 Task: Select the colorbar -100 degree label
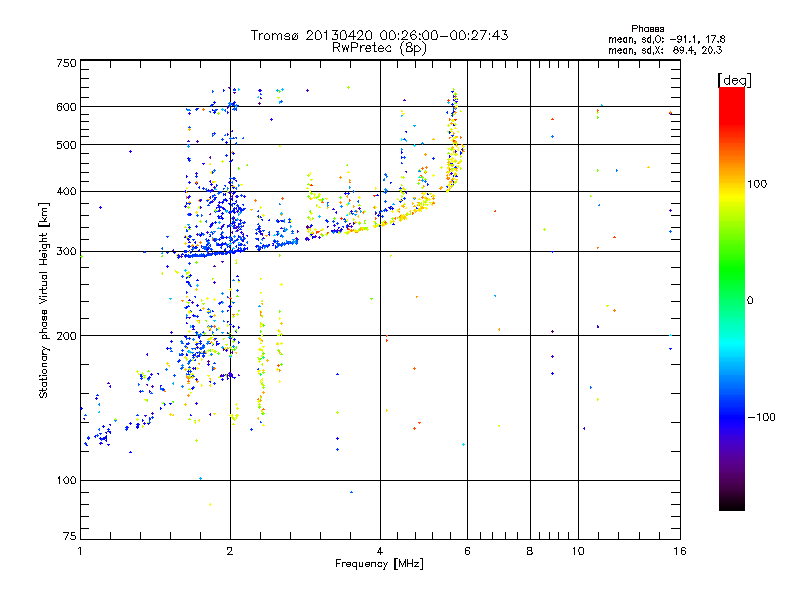[x=761, y=417]
